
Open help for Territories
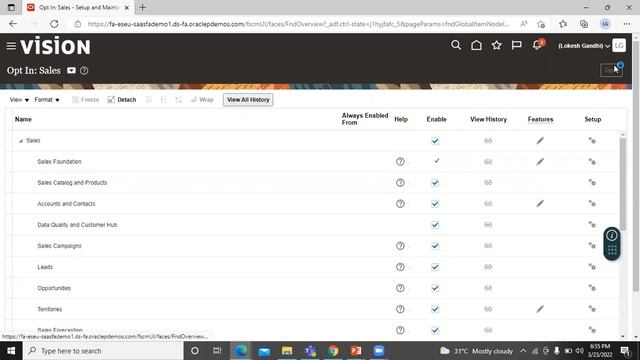[x=400, y=309]
